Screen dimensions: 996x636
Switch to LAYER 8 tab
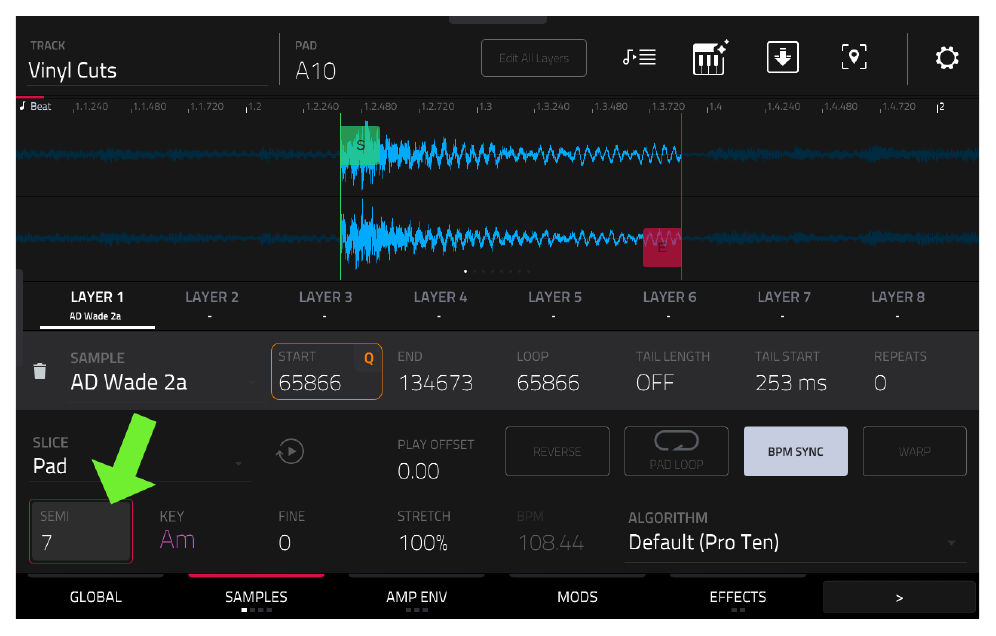pyautogui.click(x=898, y=305)
